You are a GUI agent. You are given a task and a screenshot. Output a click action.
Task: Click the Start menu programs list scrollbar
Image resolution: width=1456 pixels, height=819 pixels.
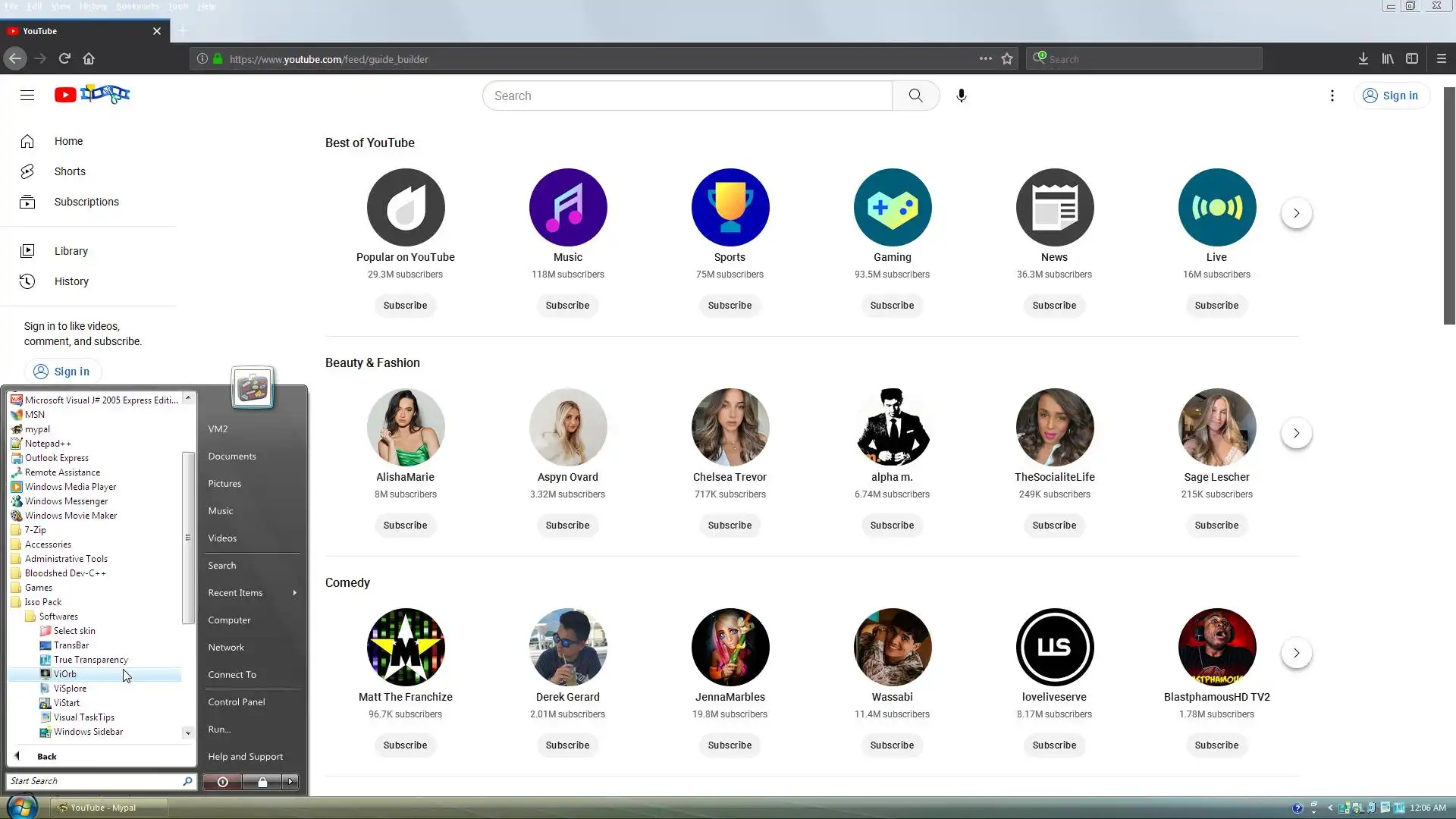(187, 538)
